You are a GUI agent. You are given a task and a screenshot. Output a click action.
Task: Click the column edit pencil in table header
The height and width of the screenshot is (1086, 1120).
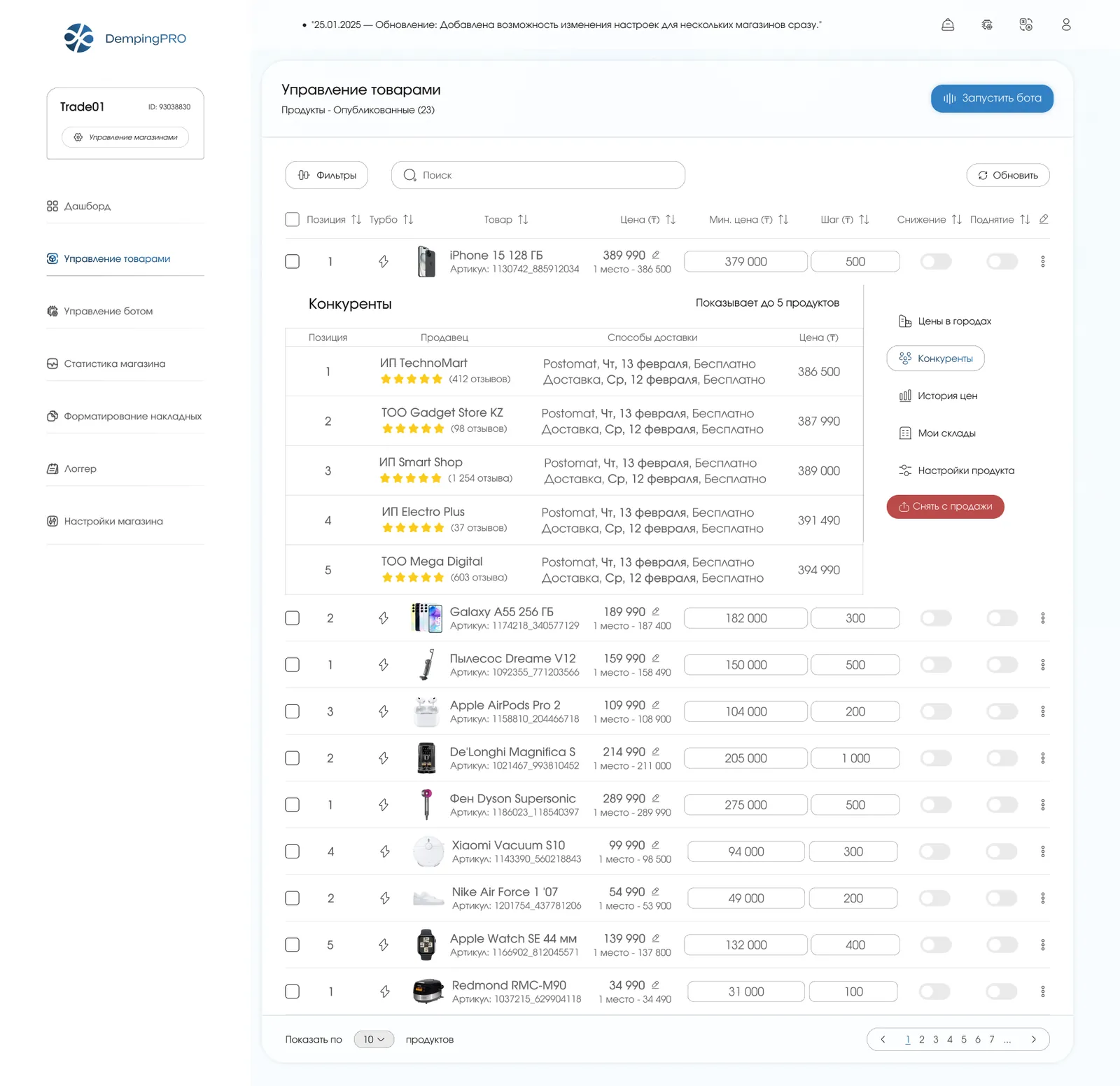click(x=1044, y=219)
